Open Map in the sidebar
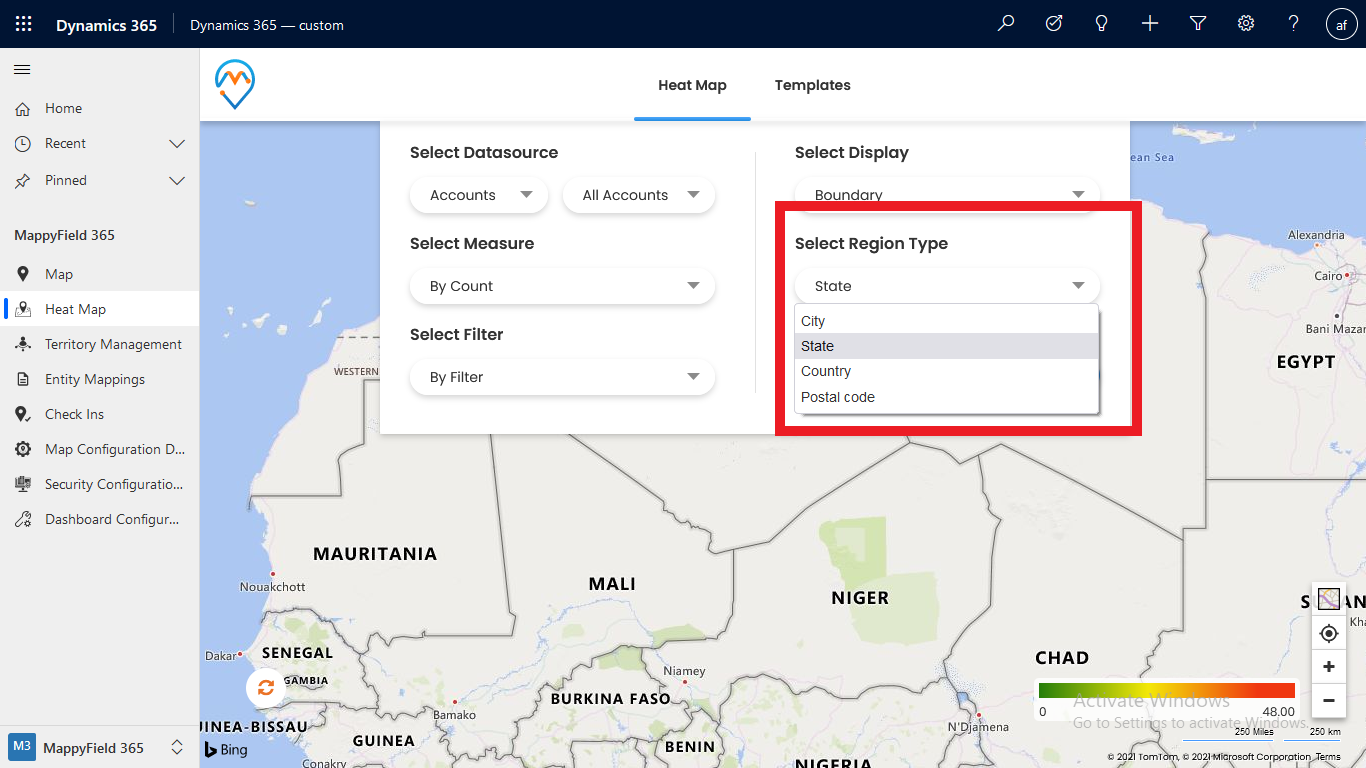Viewport: 1366px width, 768px height. coord(100,274)
